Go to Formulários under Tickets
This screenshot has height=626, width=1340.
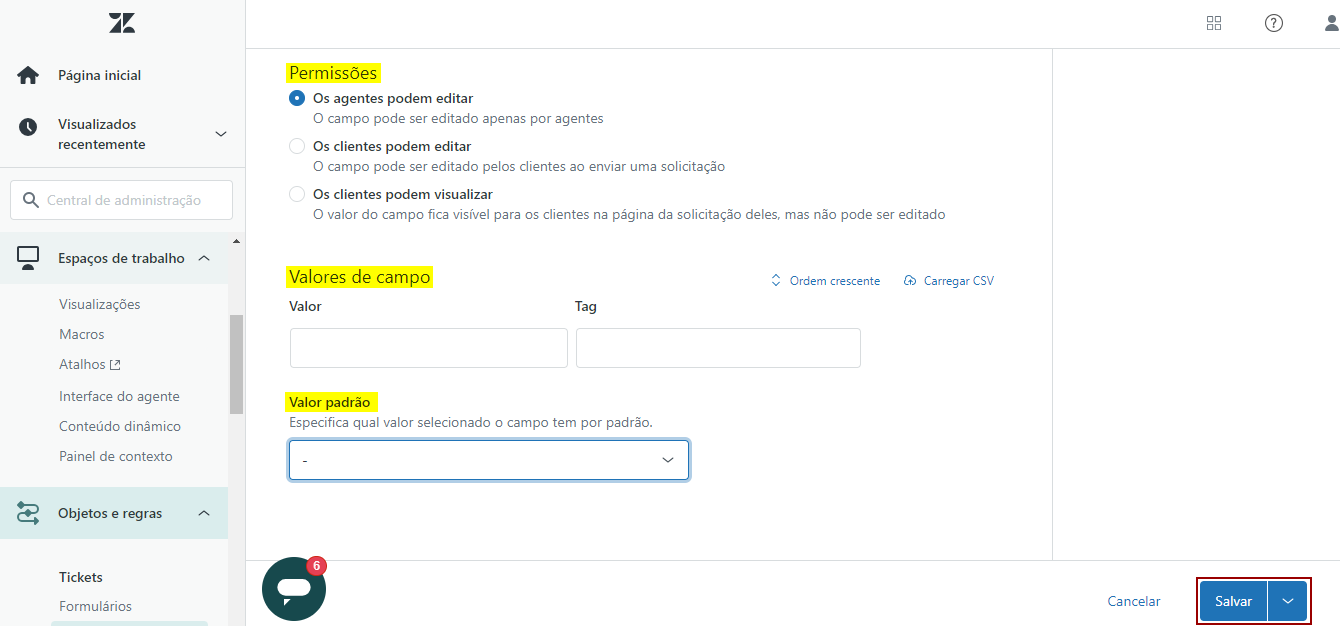tap(95, 606)
